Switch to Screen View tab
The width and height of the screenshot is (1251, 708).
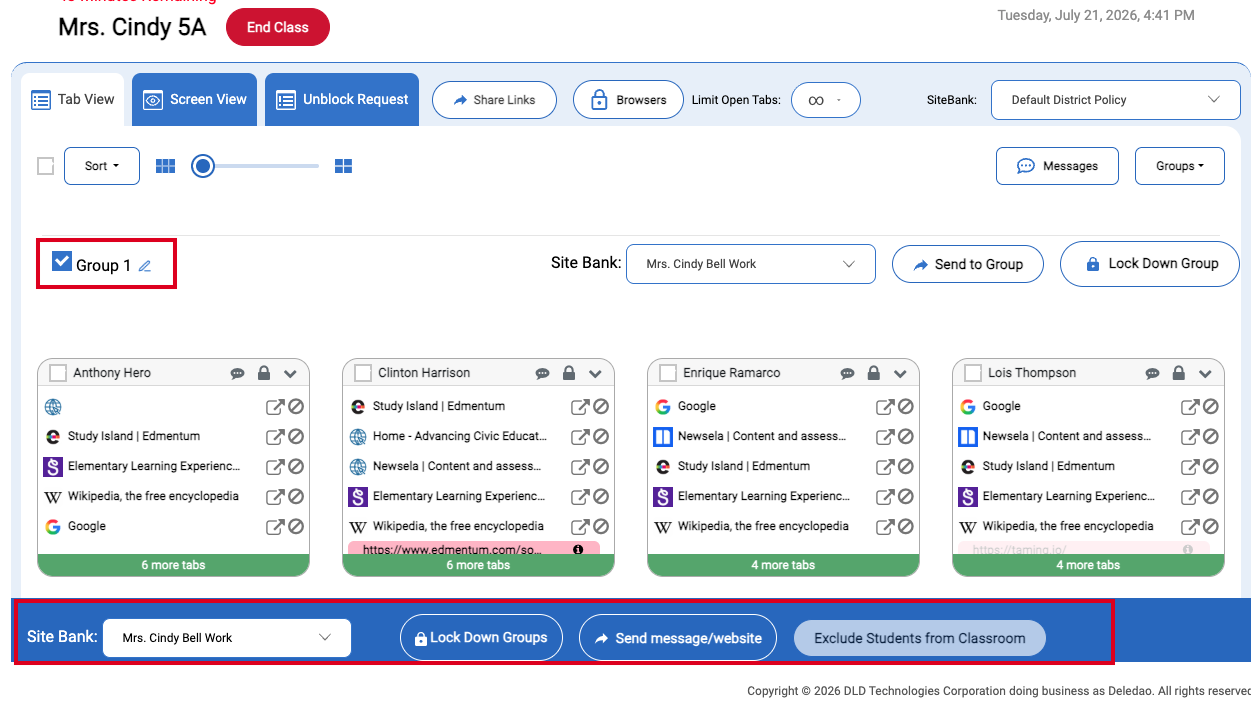(195, 99)
